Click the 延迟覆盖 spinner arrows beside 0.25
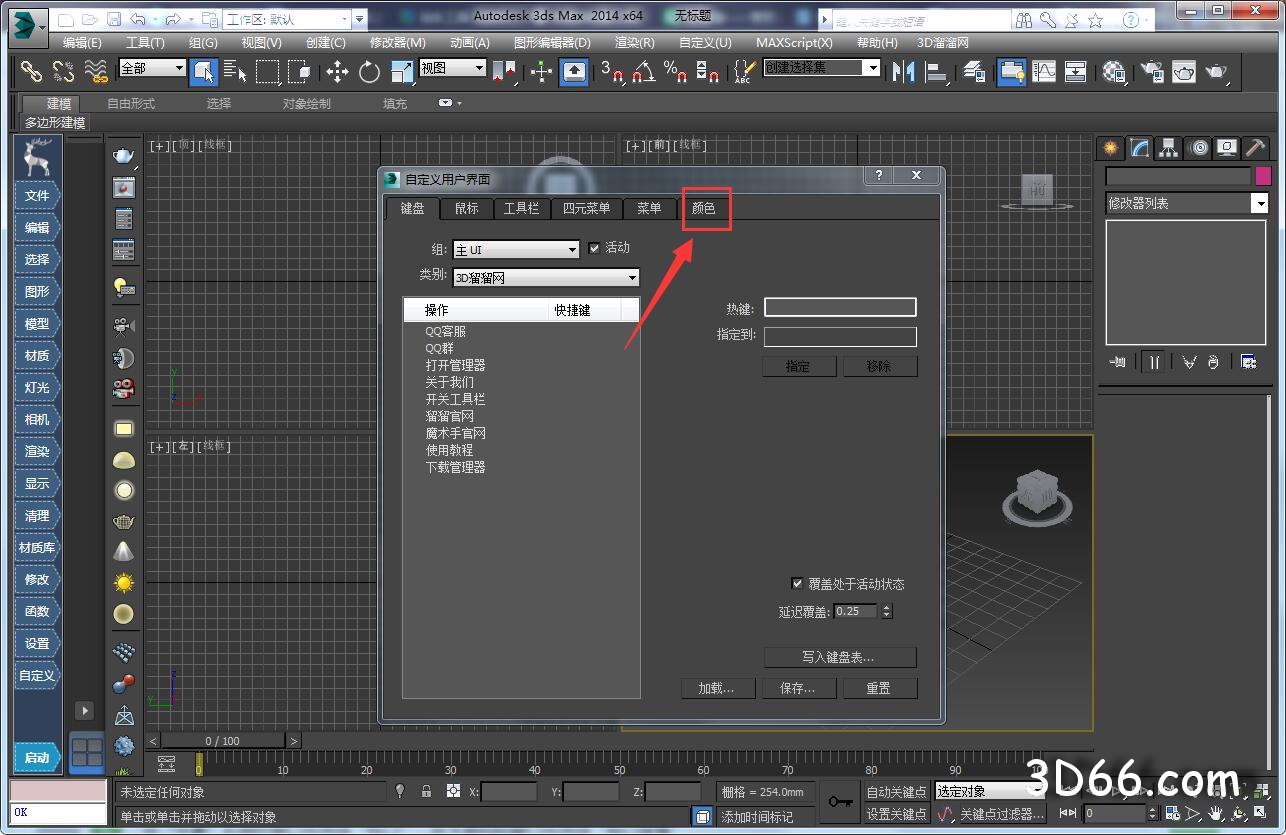 click(886, 611)
